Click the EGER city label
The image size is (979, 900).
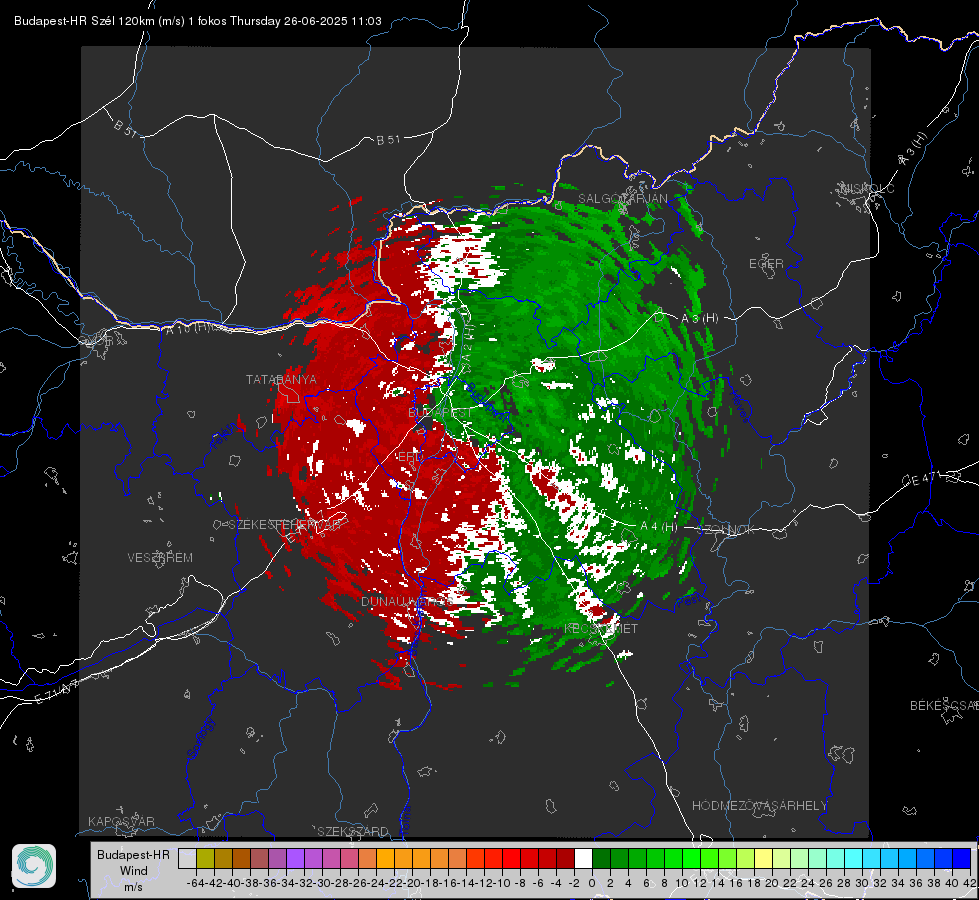click(x=766, y=264)
